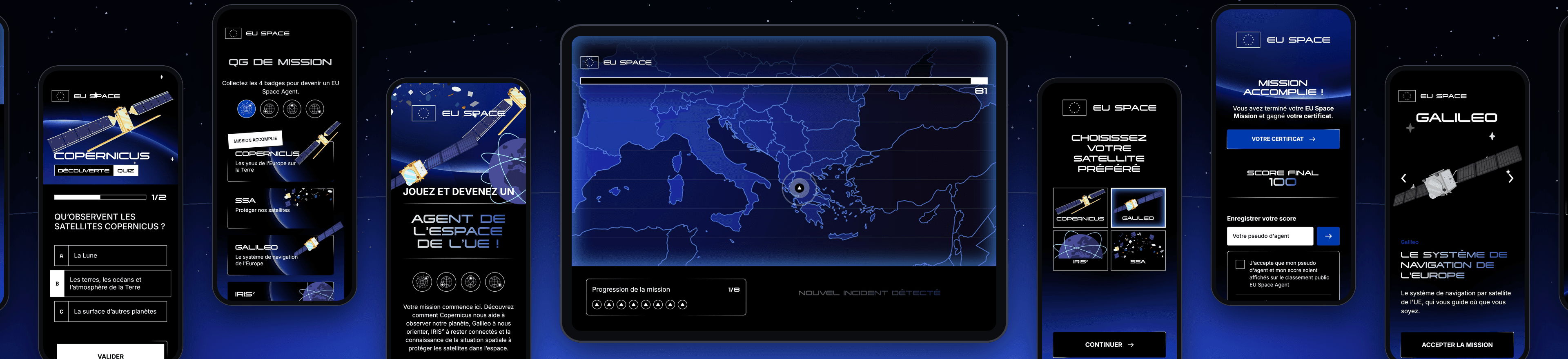Image resolution: width=1568 pixels, height=359 pixels.
Task: Choose answer A, La Lune
Action: (110, 255)
